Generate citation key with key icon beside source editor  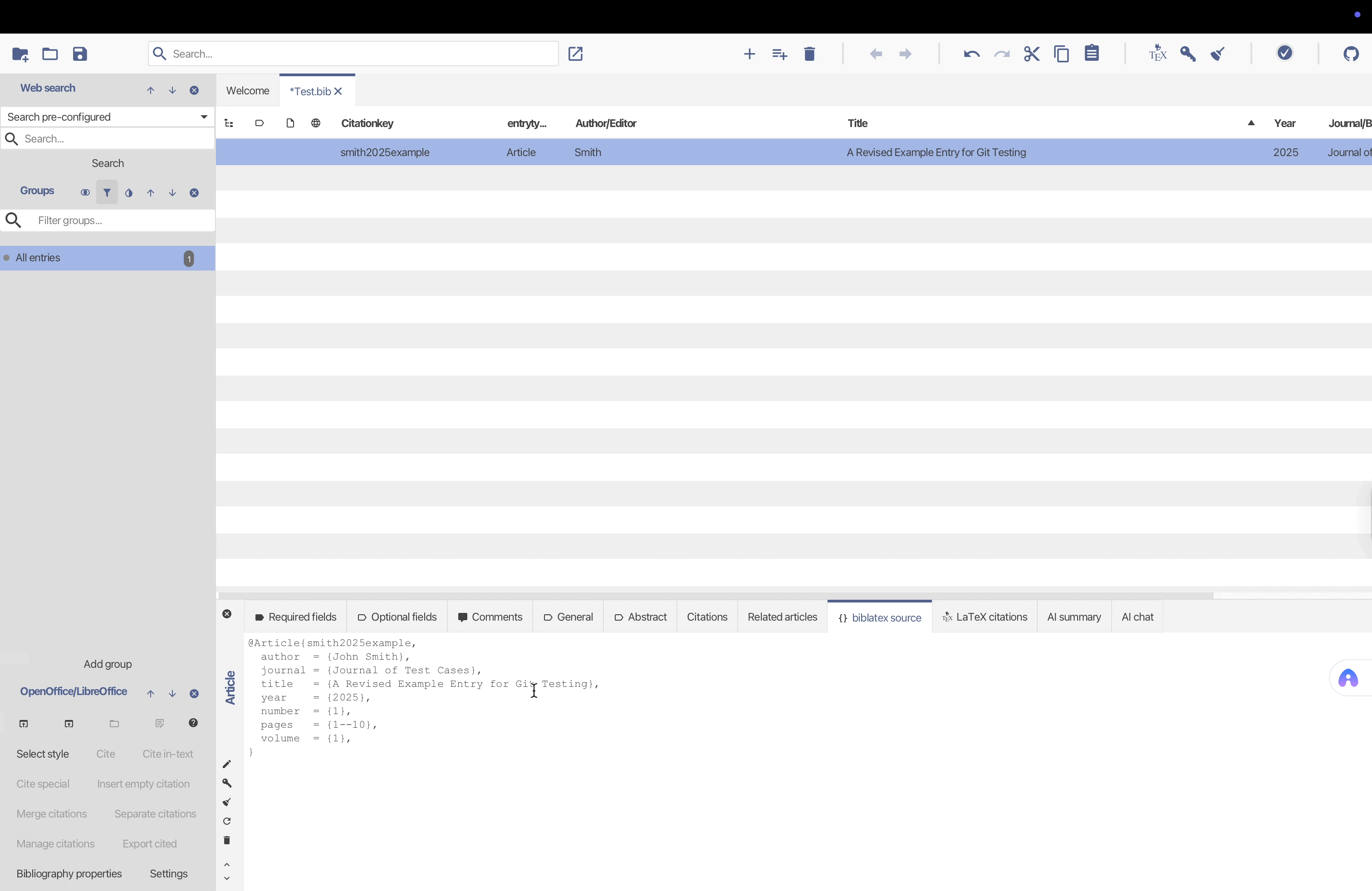(226, 783)
